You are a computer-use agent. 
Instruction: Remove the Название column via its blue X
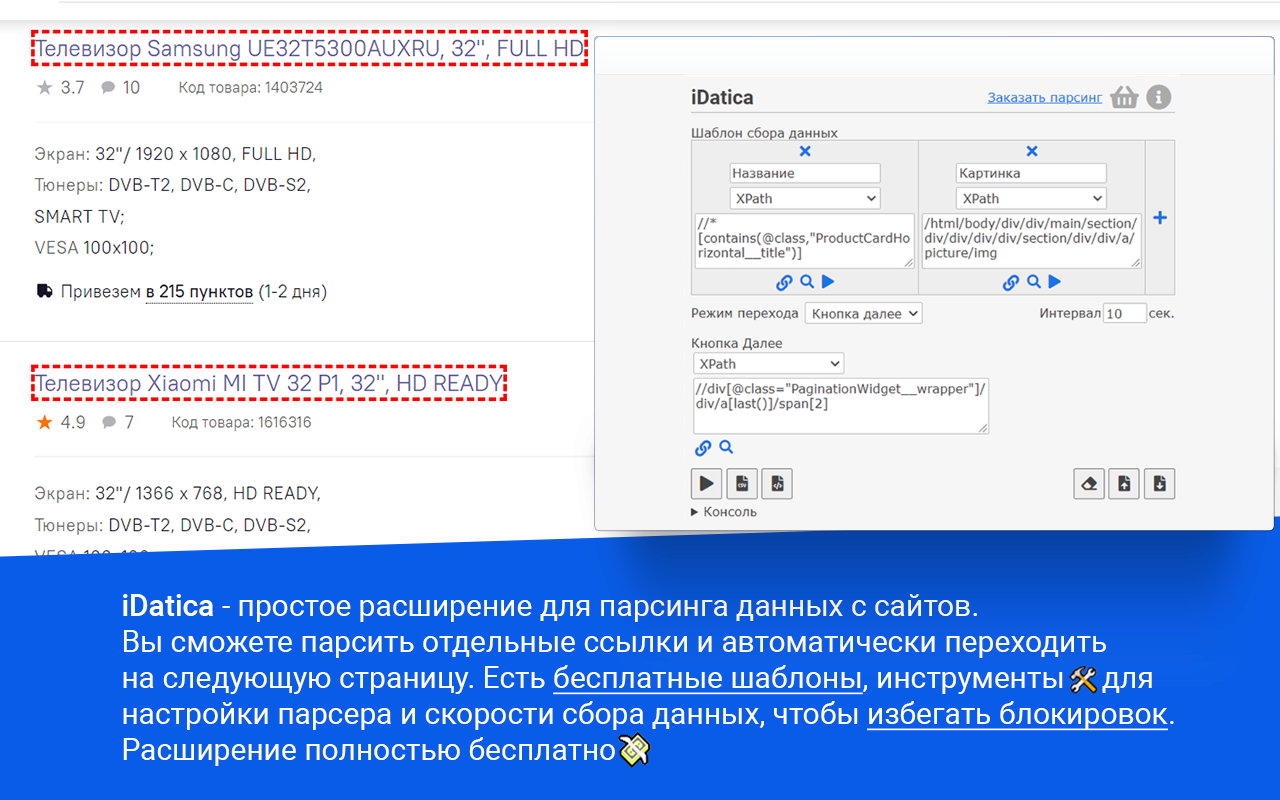[805, 151]
